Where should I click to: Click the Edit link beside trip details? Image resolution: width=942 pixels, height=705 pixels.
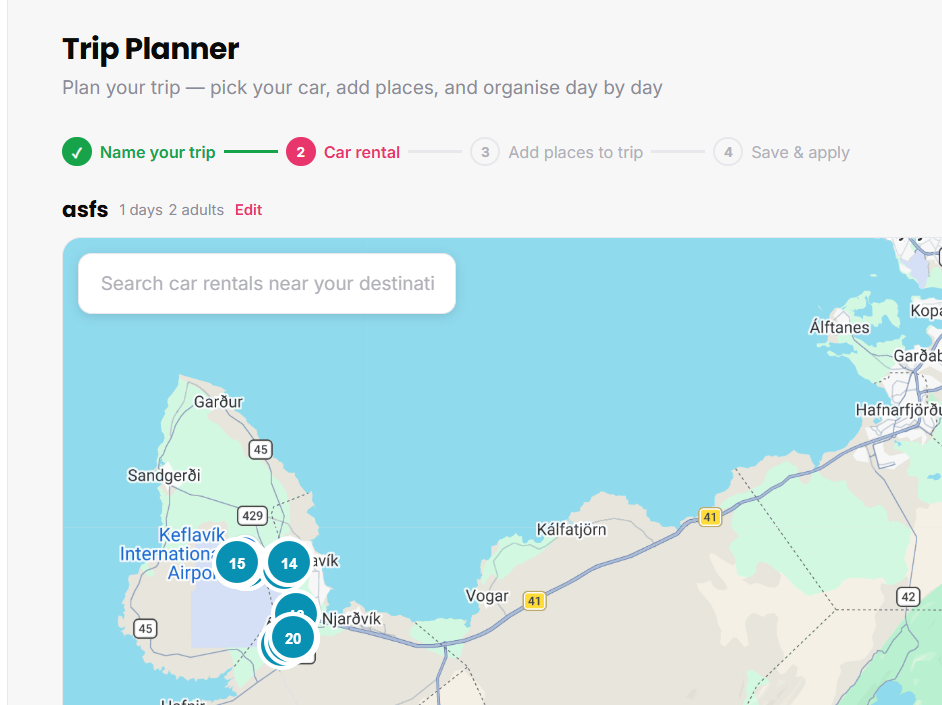click(248, 210)
